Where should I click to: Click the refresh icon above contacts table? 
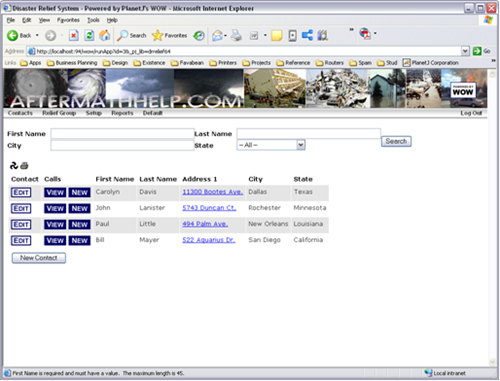(x=14, y=165)
